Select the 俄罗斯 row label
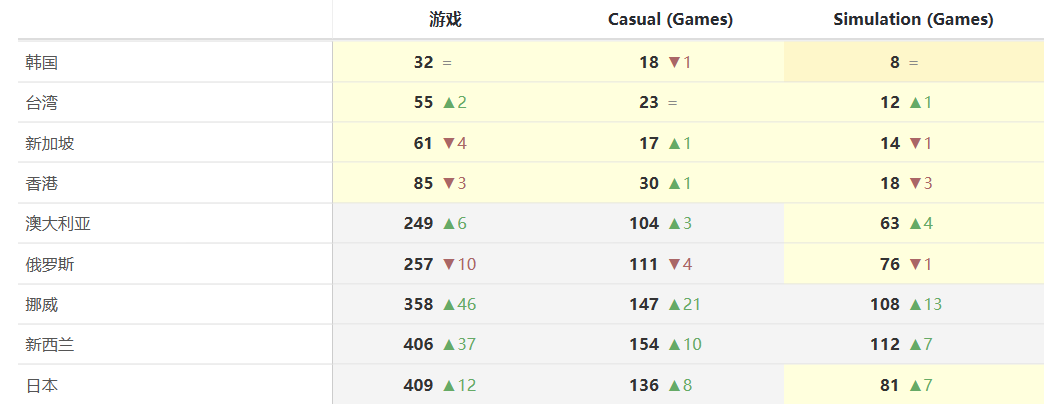Screen dimensions: 1045x404 tap(50, 265)
